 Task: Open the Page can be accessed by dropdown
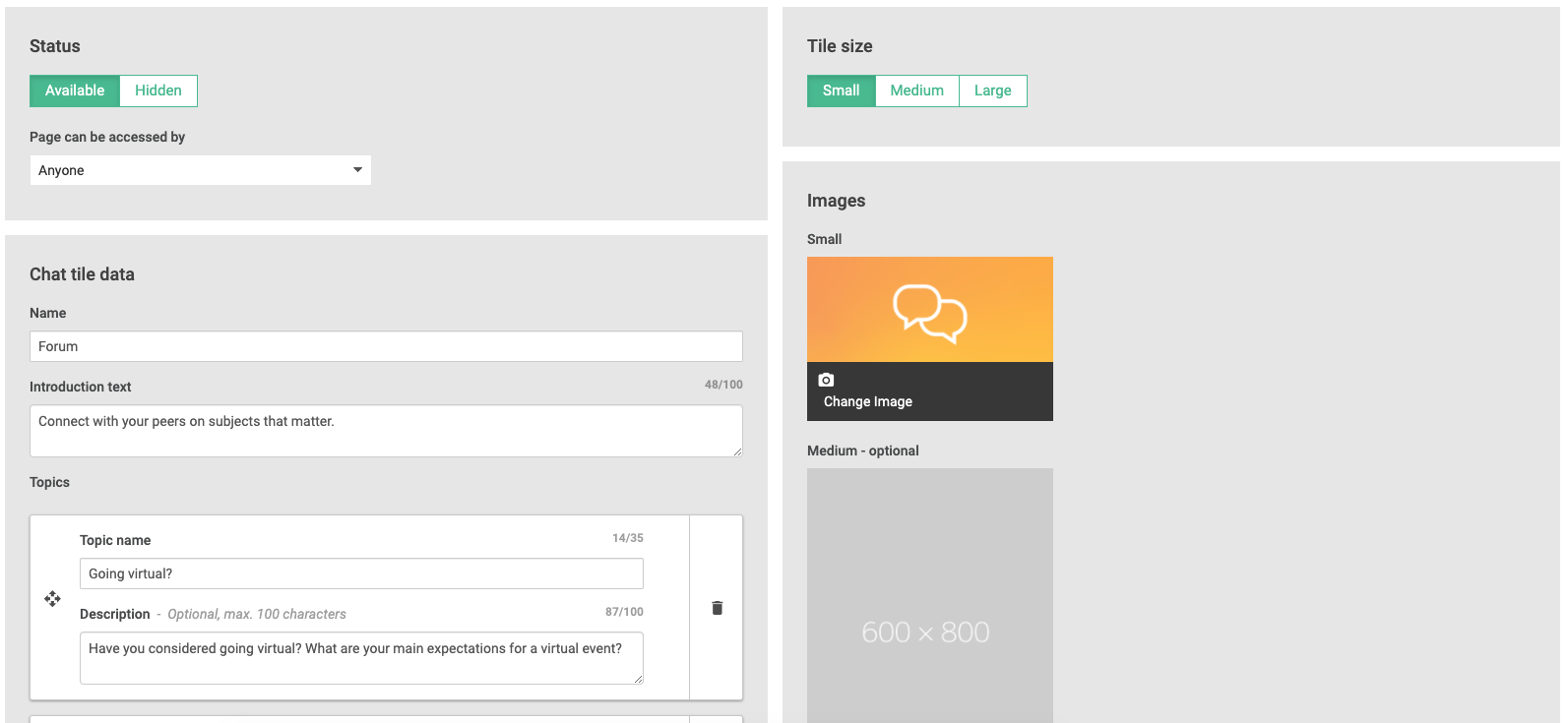[200, 170]
